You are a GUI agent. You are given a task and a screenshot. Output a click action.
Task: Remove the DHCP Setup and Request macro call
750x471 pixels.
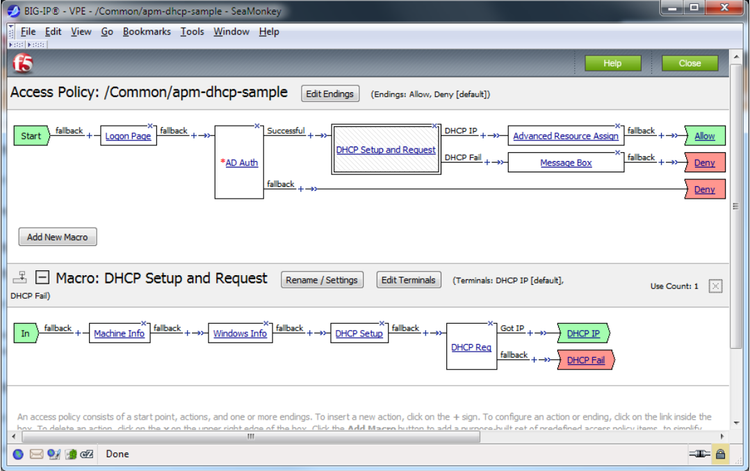[434, 126]
